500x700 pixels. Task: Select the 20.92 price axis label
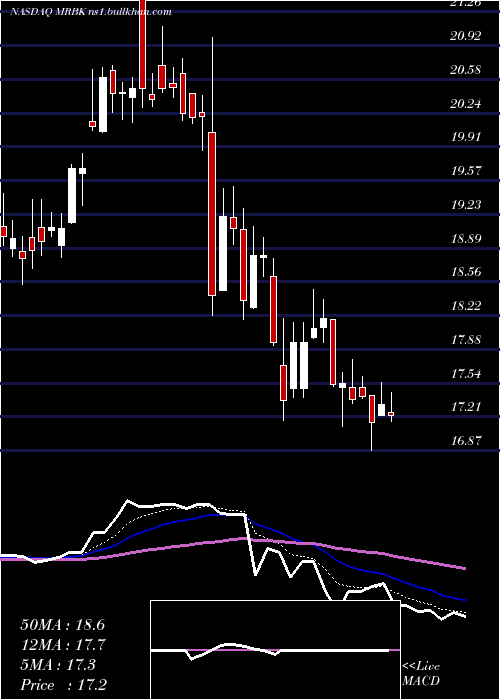(466, 36)
